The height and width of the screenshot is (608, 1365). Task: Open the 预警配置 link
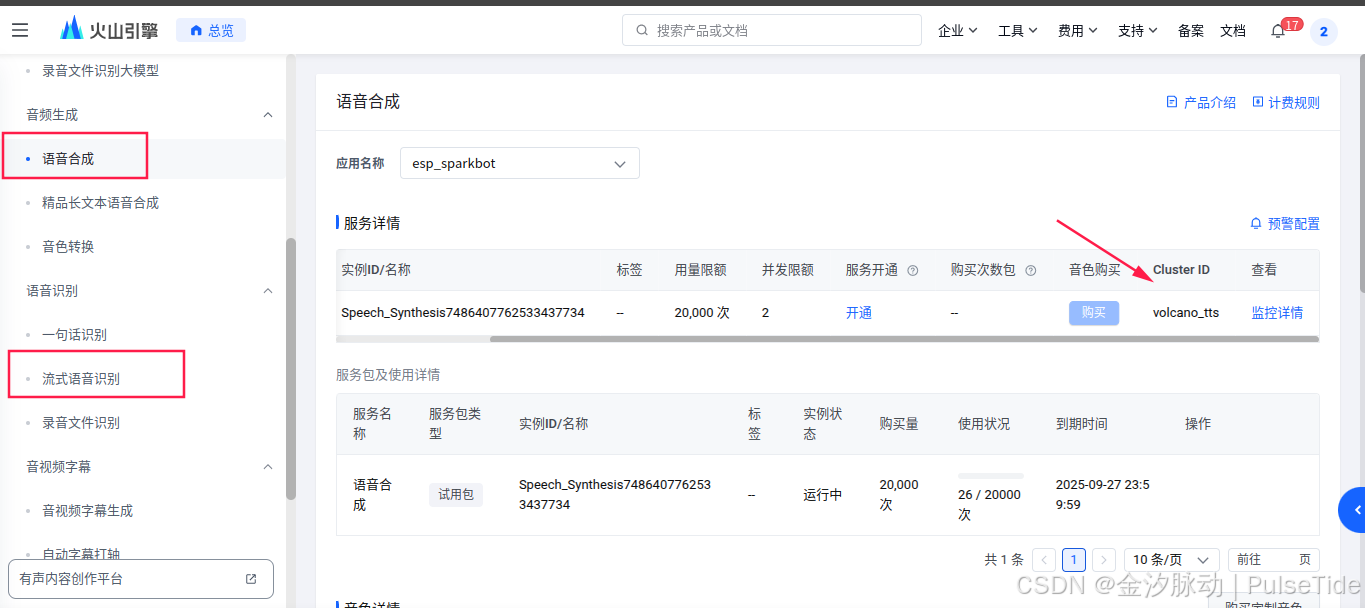1285,224
